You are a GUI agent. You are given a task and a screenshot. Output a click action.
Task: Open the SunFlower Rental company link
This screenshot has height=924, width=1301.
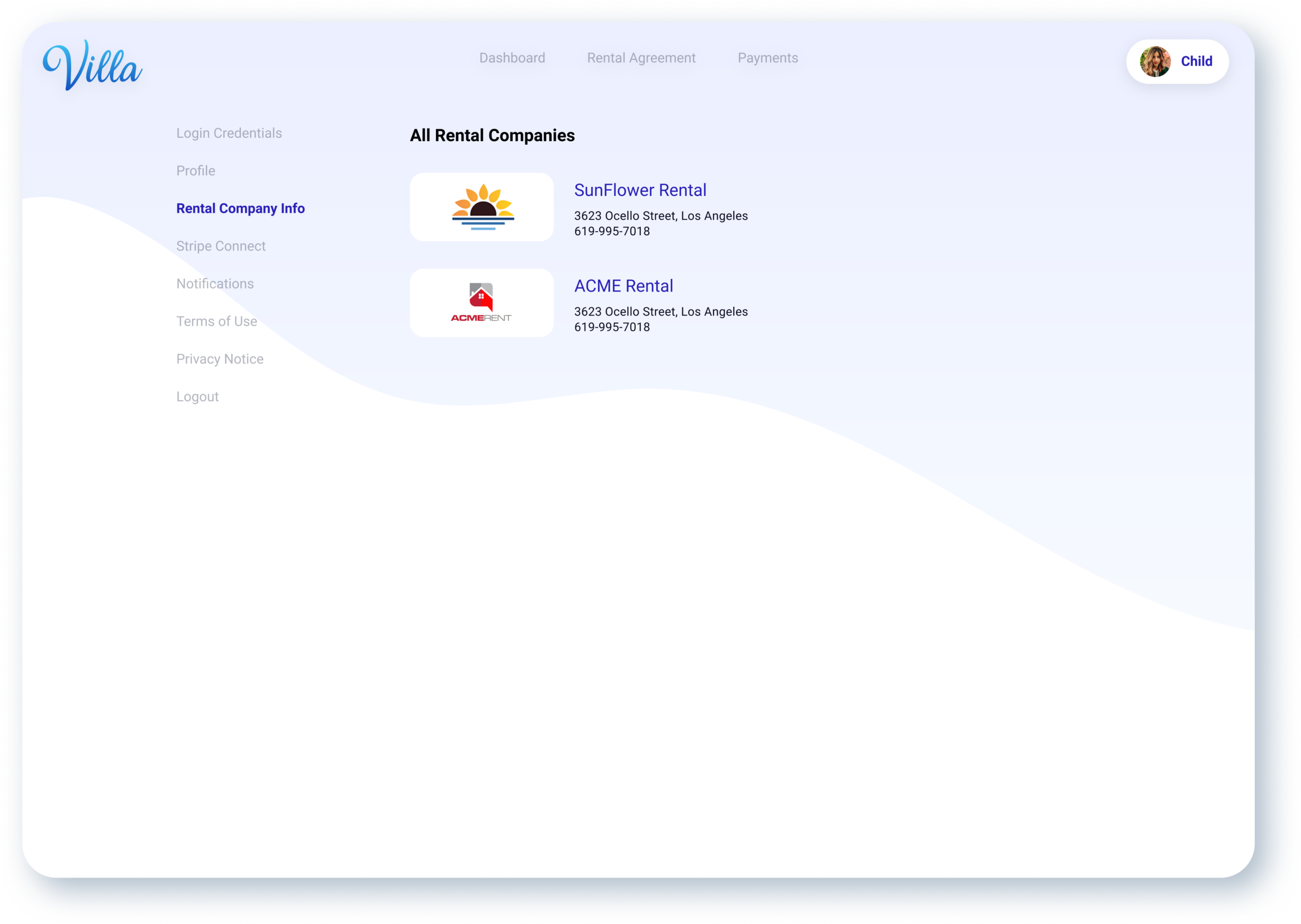(x=640, y=190)
